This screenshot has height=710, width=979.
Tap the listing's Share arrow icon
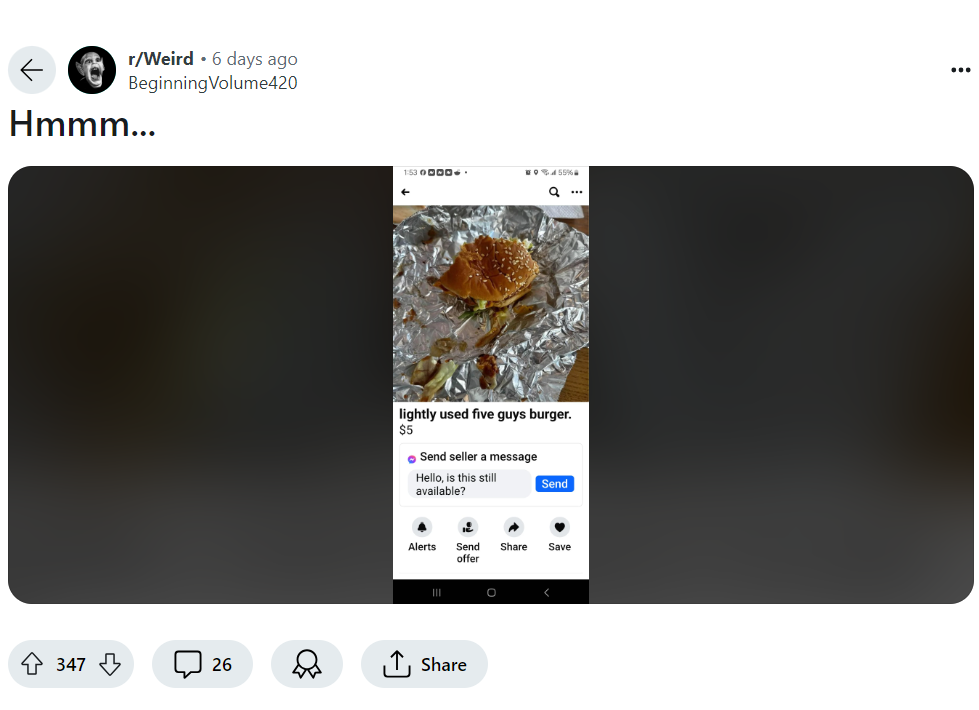513,527
